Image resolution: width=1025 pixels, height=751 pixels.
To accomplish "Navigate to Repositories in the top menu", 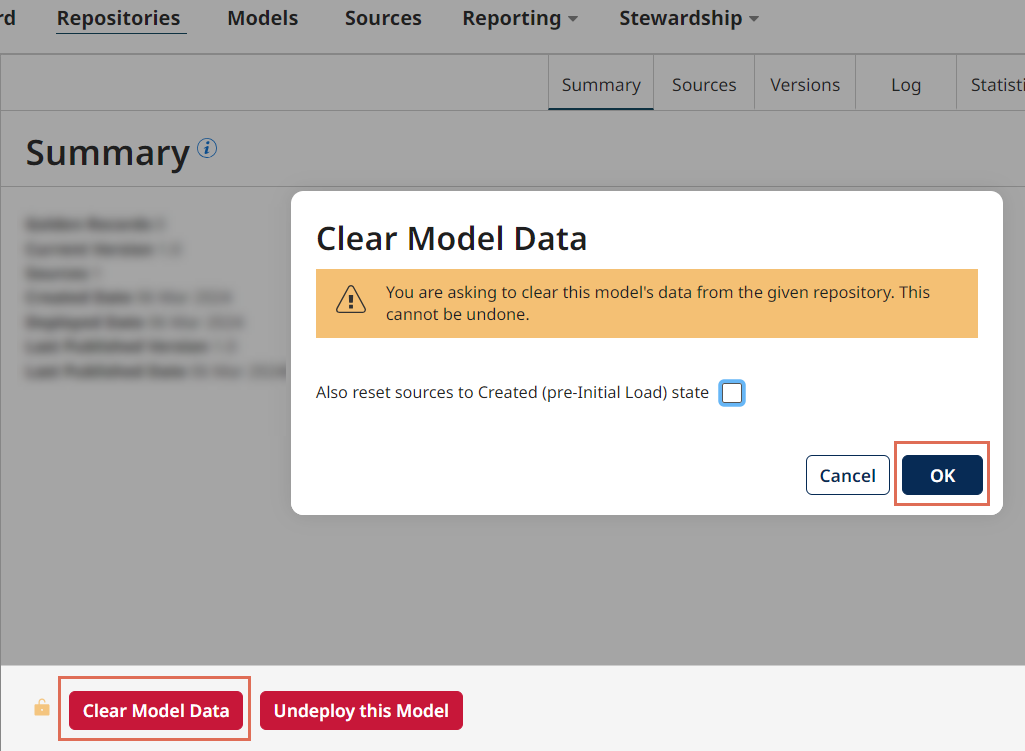I will 119,17.
